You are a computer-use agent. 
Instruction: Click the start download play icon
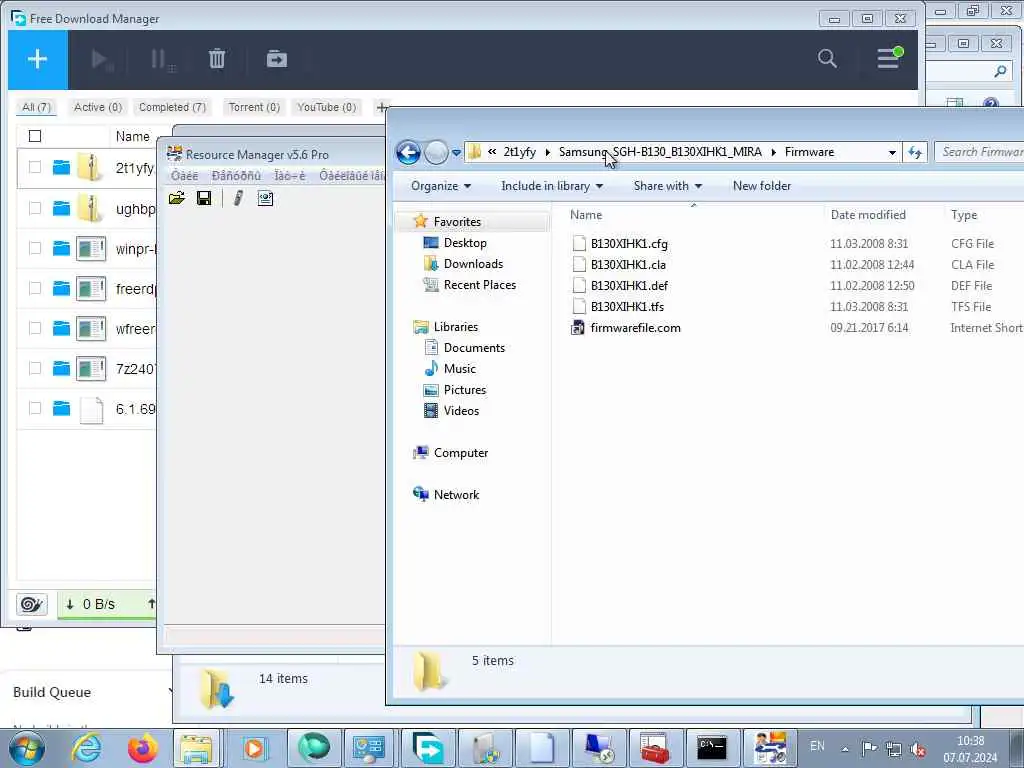click(x=101, y=59)
